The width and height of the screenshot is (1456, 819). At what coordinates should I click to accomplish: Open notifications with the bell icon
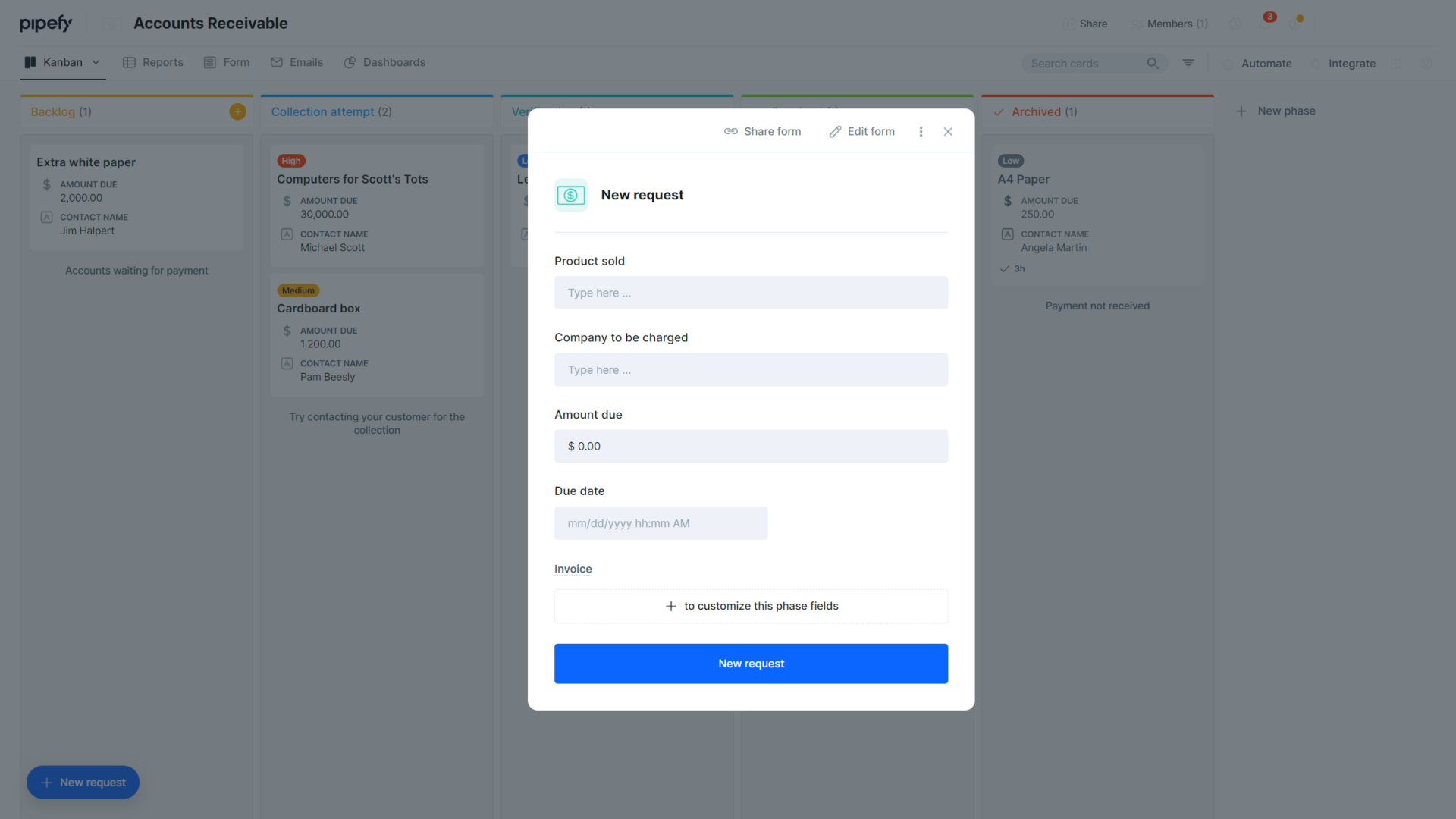point(1264,24)
